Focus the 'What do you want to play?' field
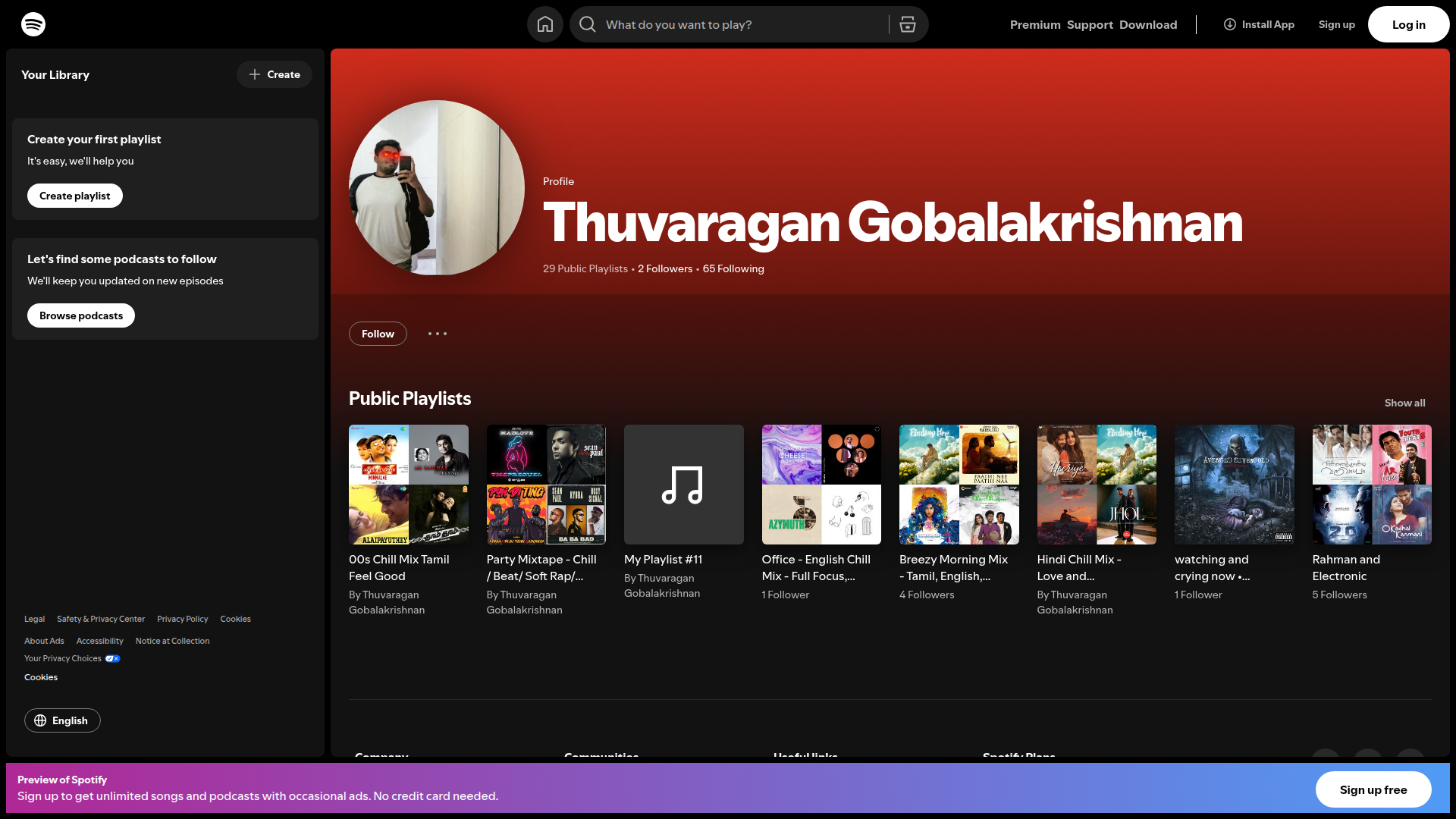The width and height of the screenshot is (1456, 819). 743,24
